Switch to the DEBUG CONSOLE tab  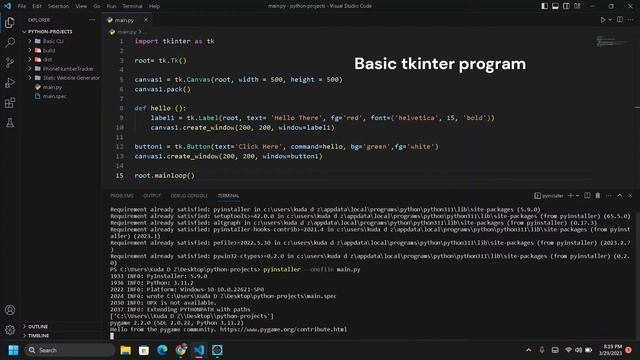click(x=189, y=196)
